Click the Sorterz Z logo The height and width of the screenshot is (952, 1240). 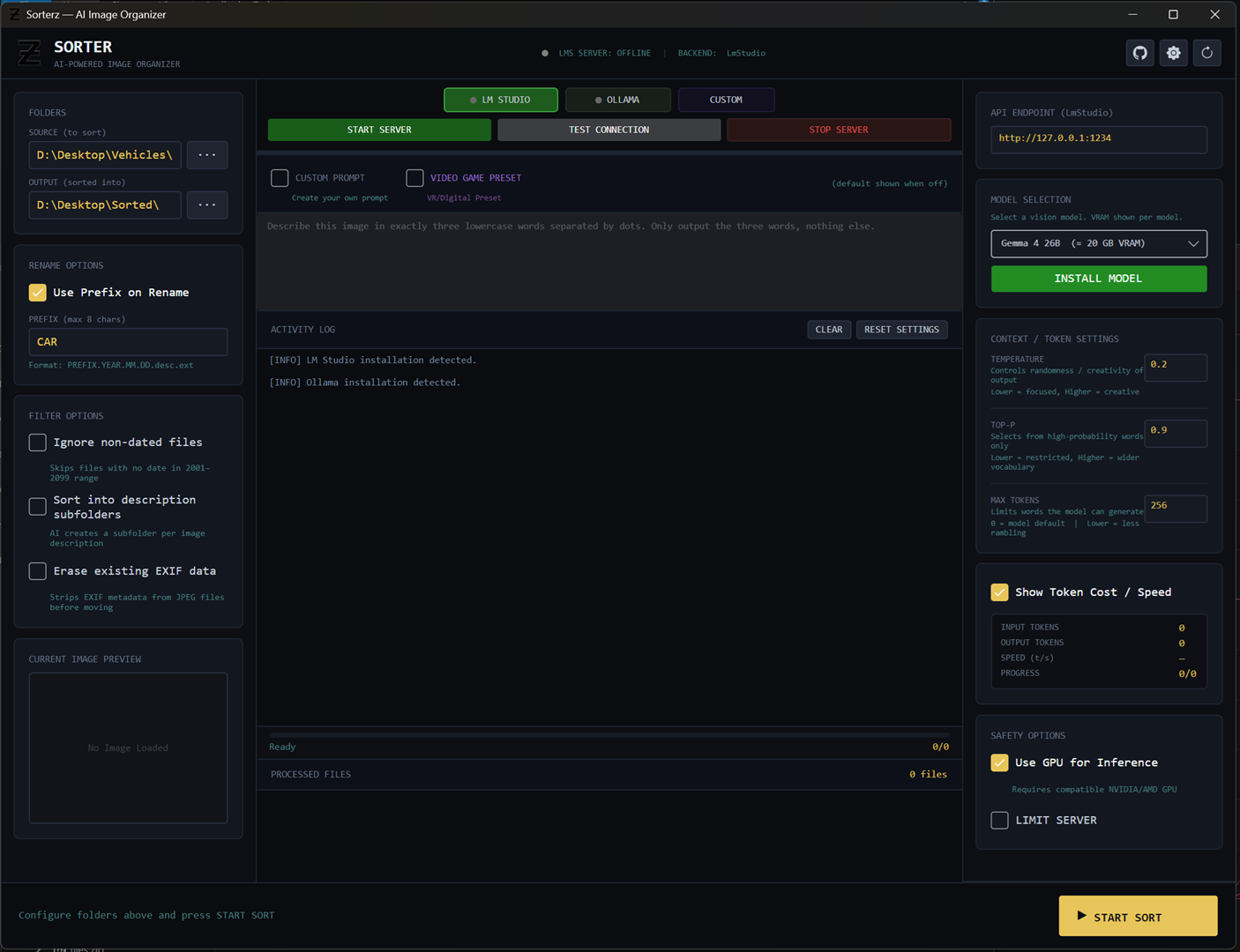click(x=29, y=53)
